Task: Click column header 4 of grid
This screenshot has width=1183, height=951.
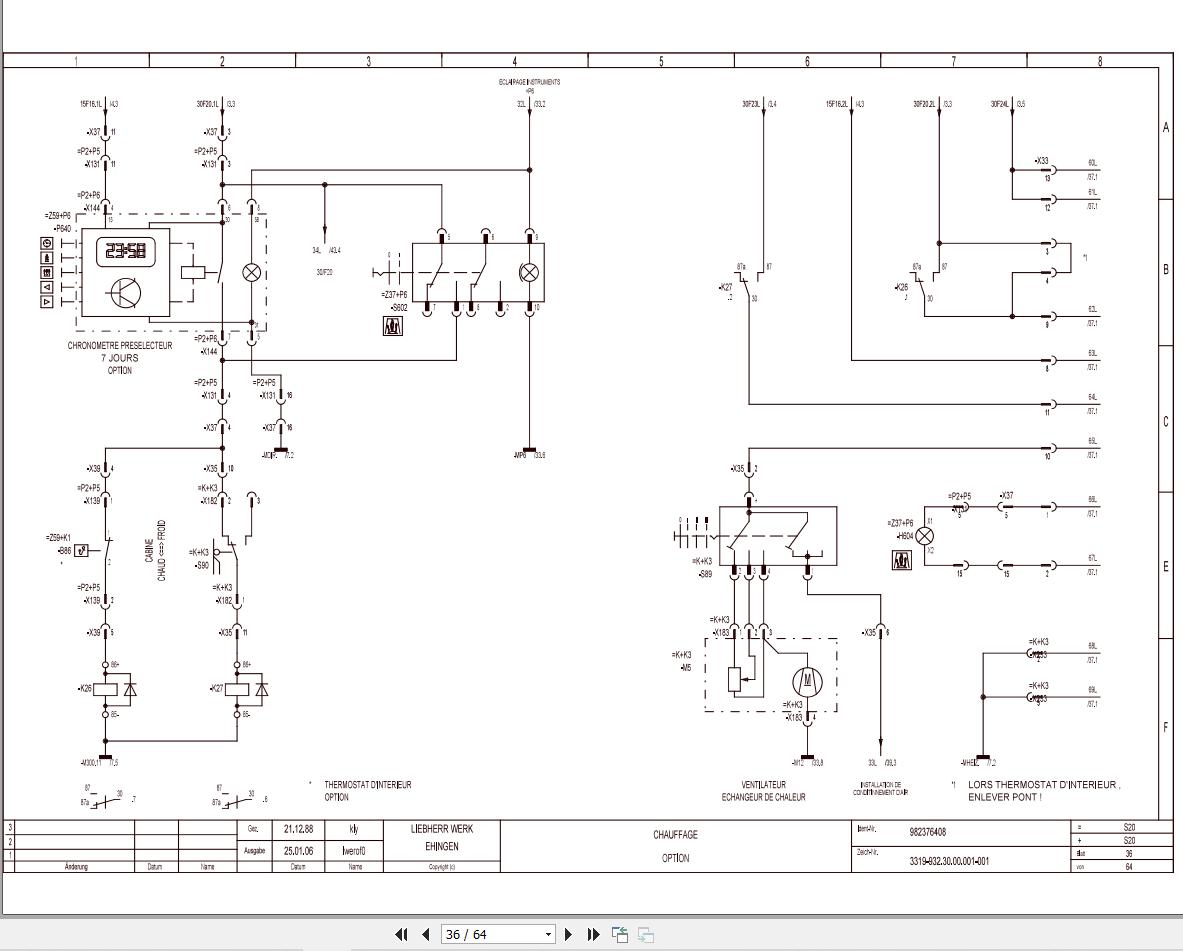Action: (x=515, y=61)
